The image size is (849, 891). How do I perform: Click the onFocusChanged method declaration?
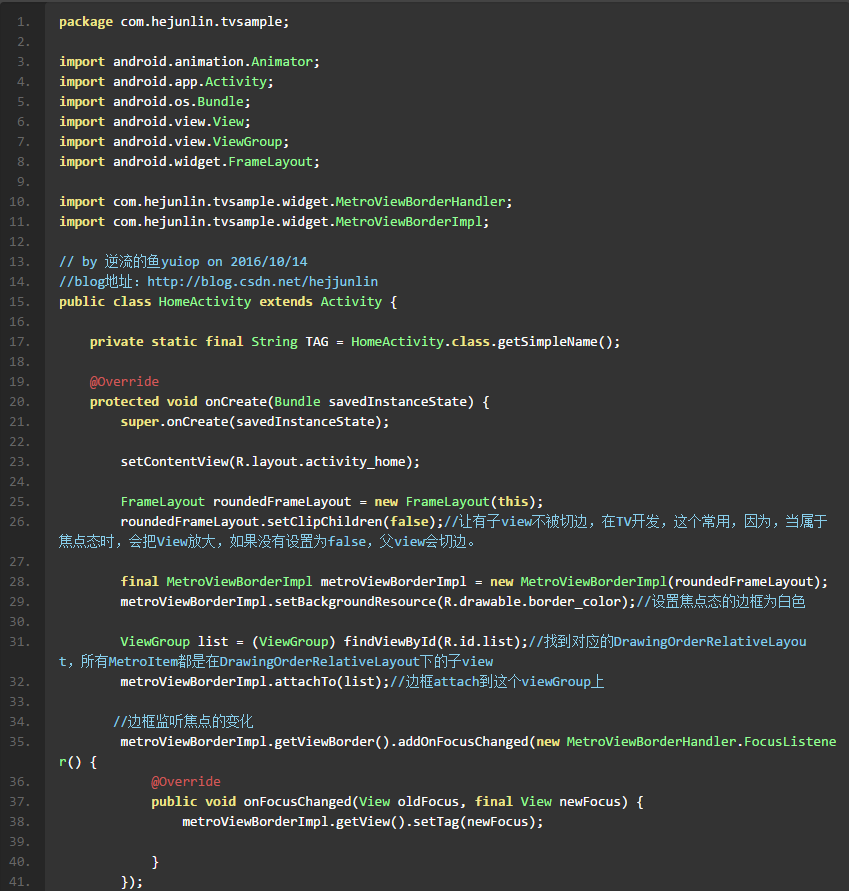click(x=297, y=802)
